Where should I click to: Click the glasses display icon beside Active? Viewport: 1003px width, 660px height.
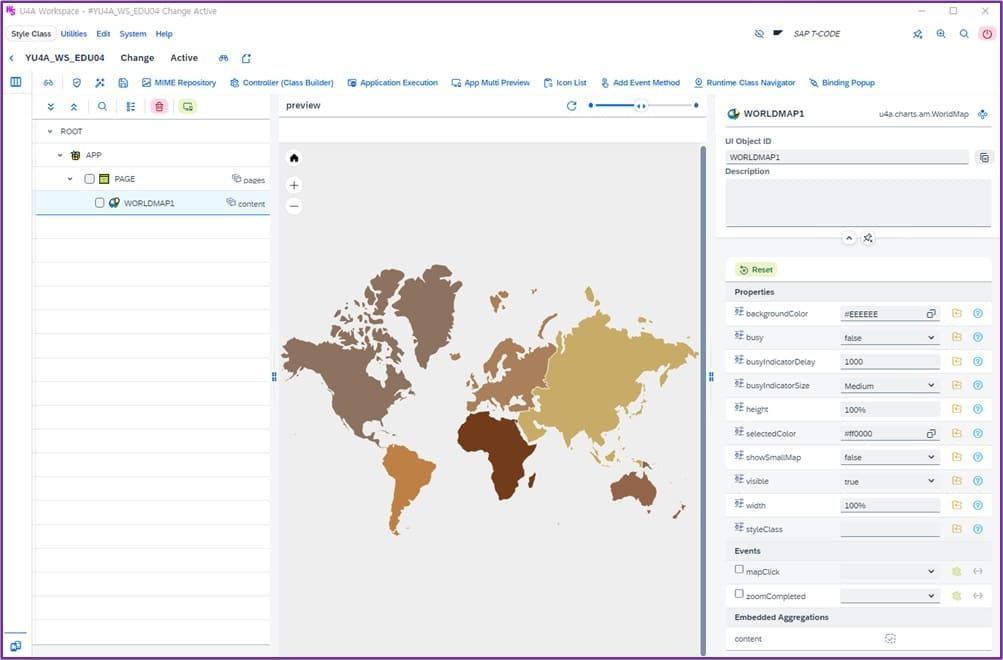(x=223, y=58)
